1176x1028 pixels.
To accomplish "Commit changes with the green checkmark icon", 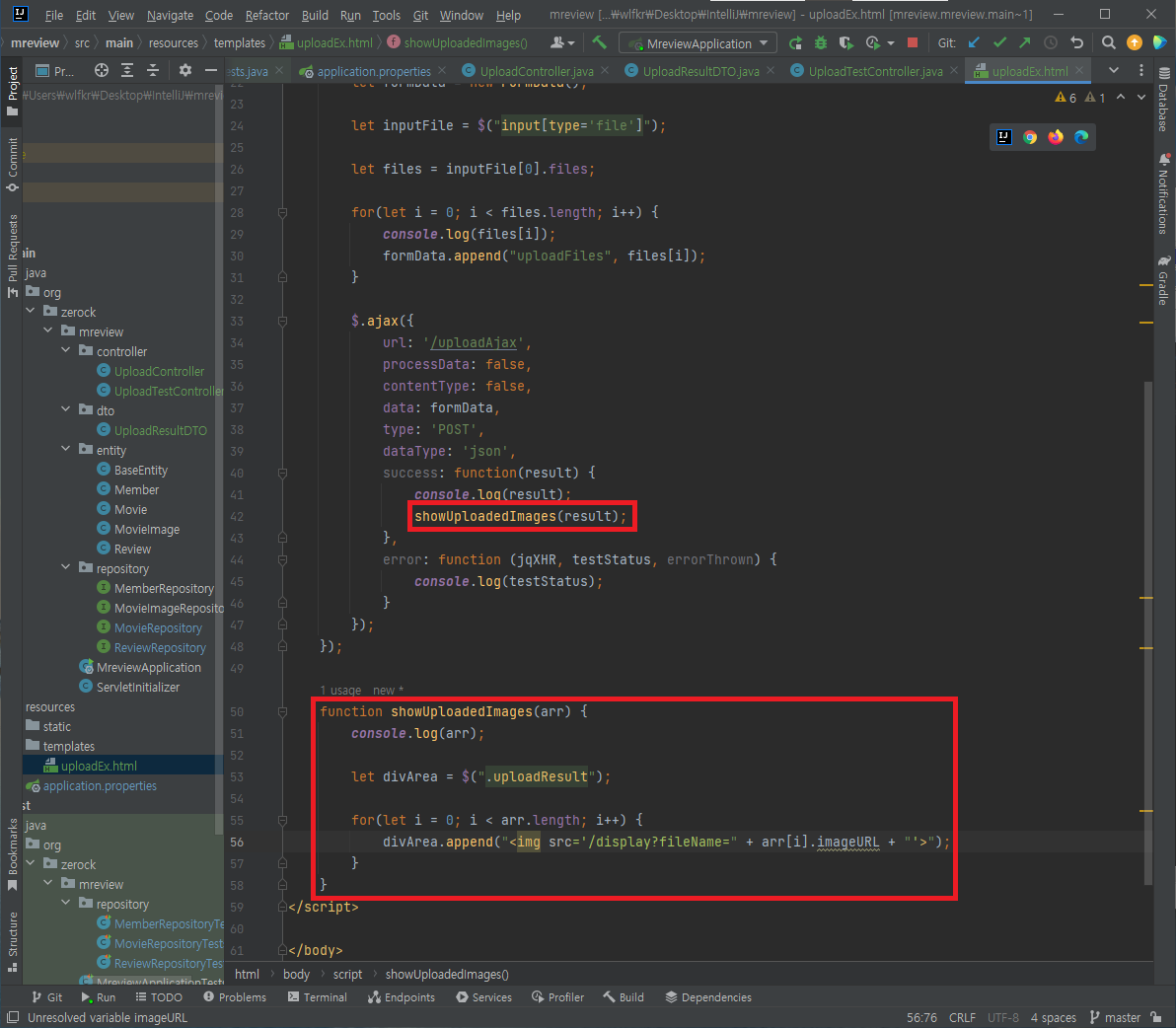I will (x=999, y=42).
